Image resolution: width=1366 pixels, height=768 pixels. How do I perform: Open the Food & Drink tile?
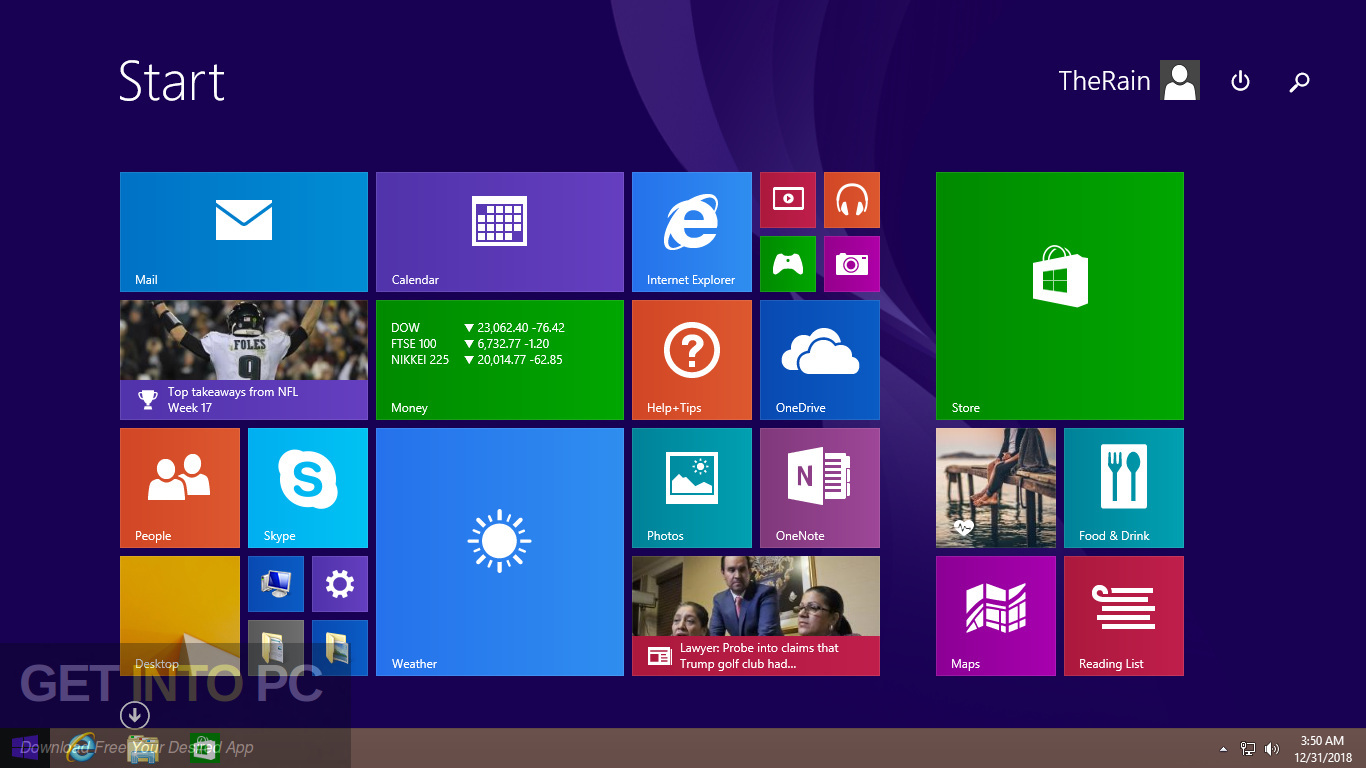[x=1124, y=488]
